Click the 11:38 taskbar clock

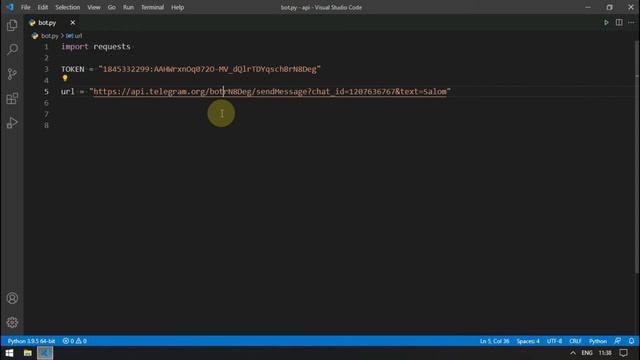[605, 353]
